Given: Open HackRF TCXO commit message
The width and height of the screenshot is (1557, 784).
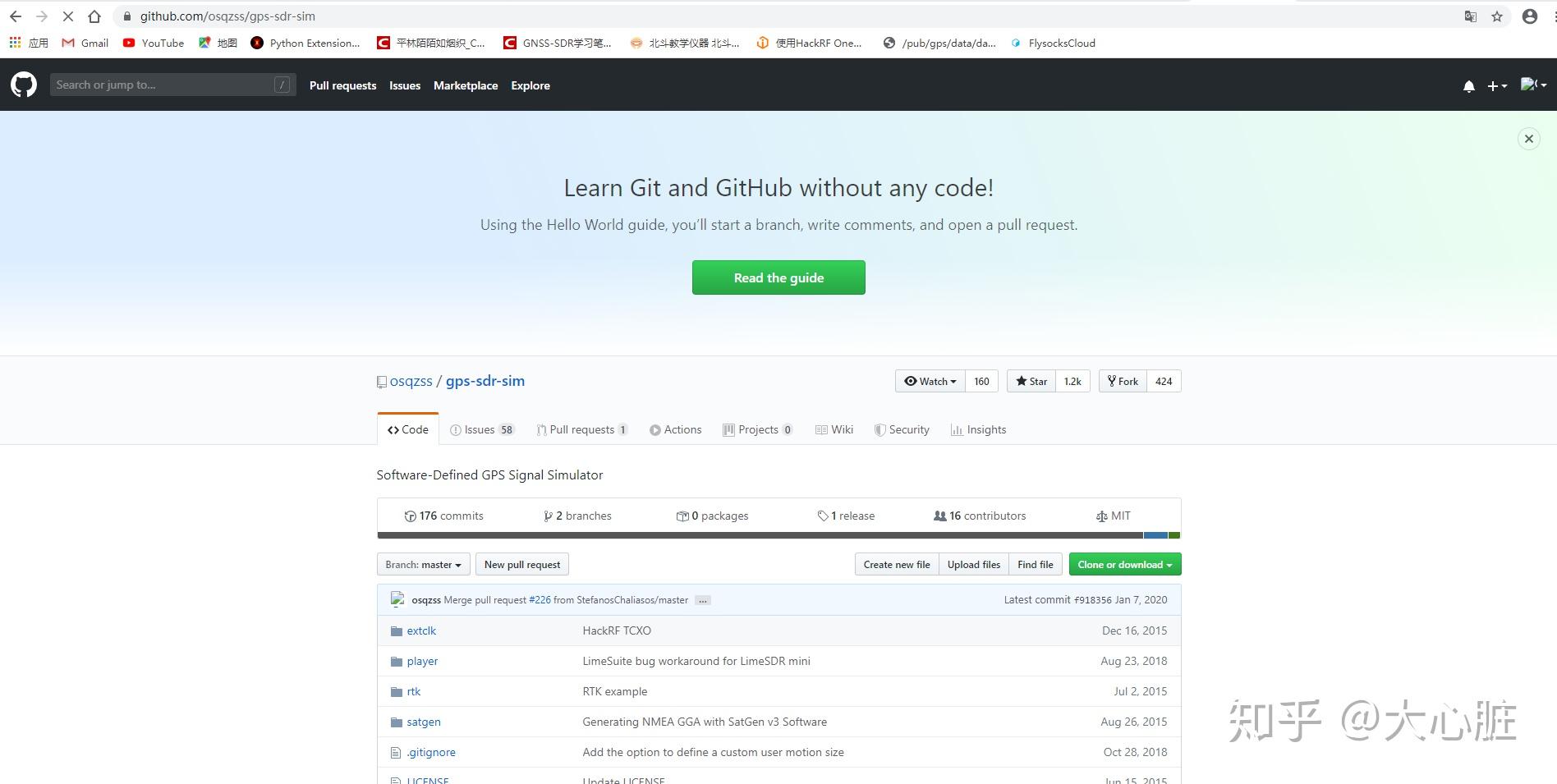Looking at the screenshot, I should tap(617, 630).
